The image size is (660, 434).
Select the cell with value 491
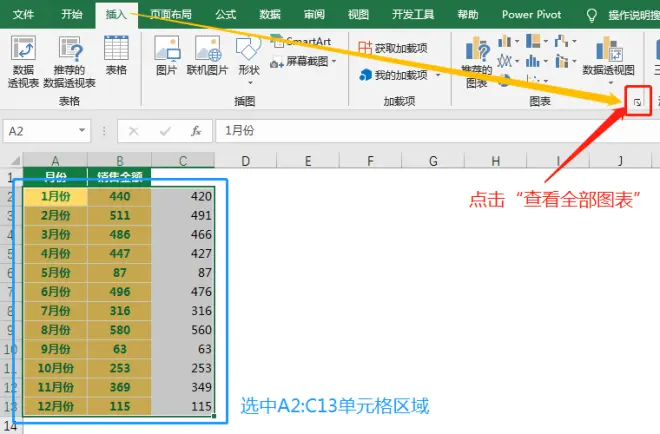point(183,215)
